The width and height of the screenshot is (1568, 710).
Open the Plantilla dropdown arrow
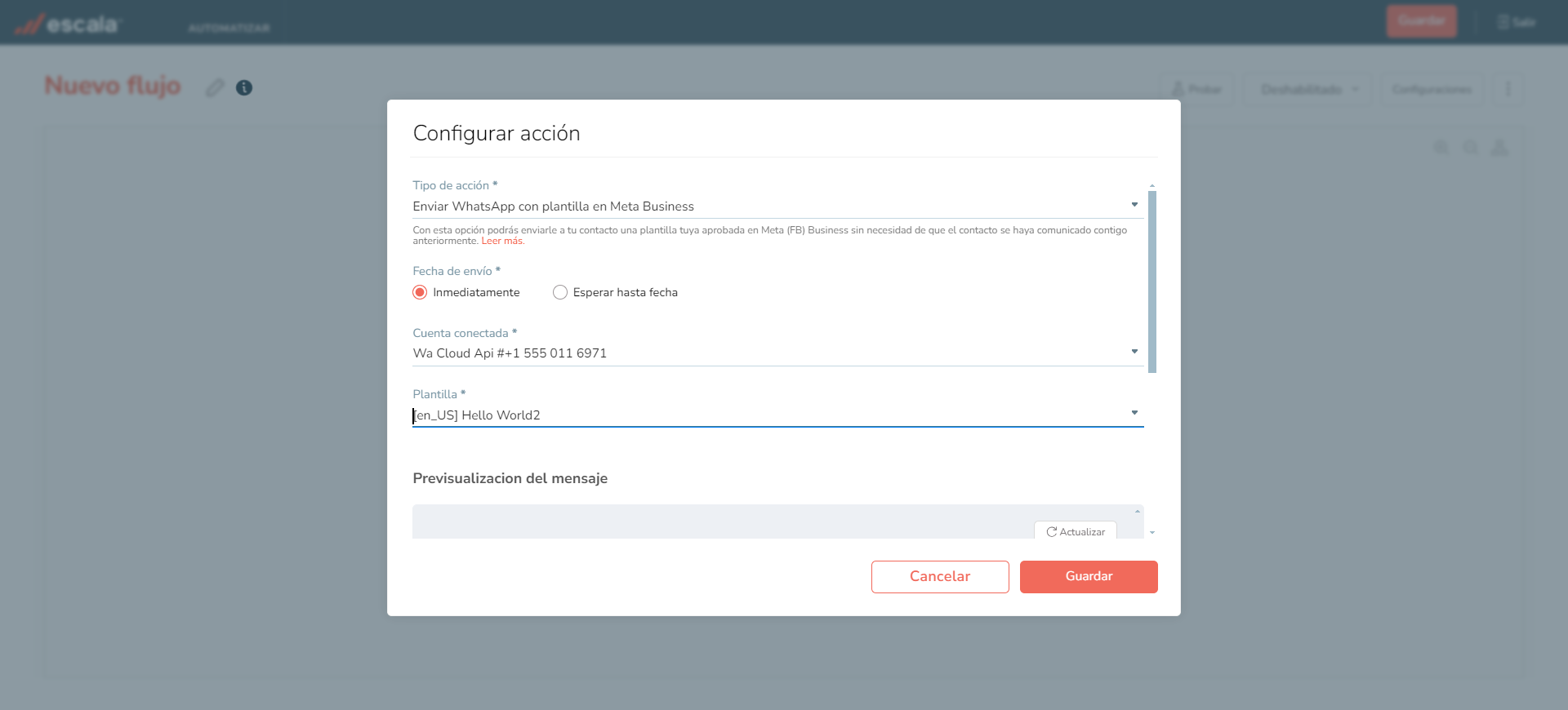point(1134,413)
